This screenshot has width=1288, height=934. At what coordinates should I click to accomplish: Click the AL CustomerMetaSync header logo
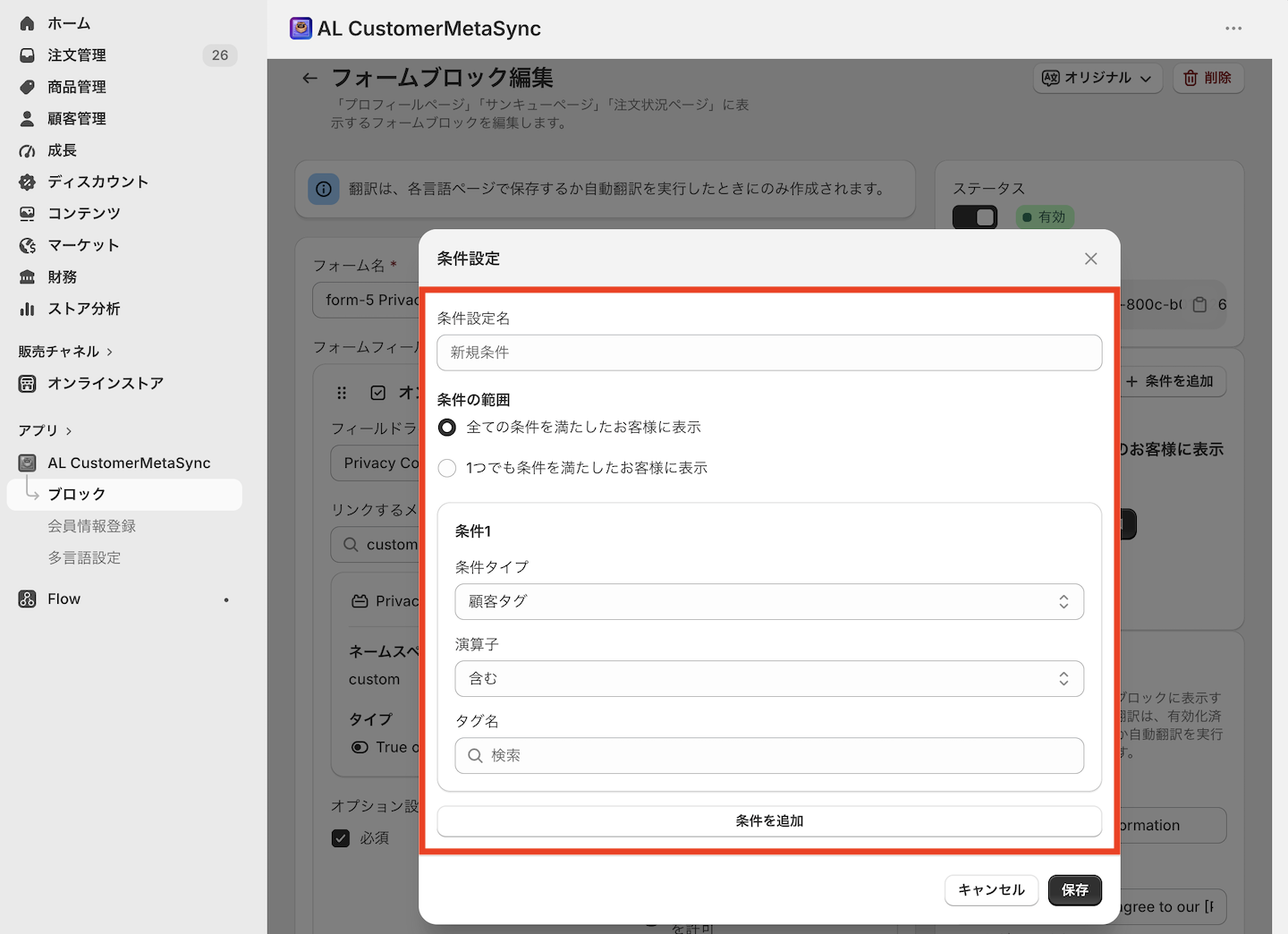[301, 29]
